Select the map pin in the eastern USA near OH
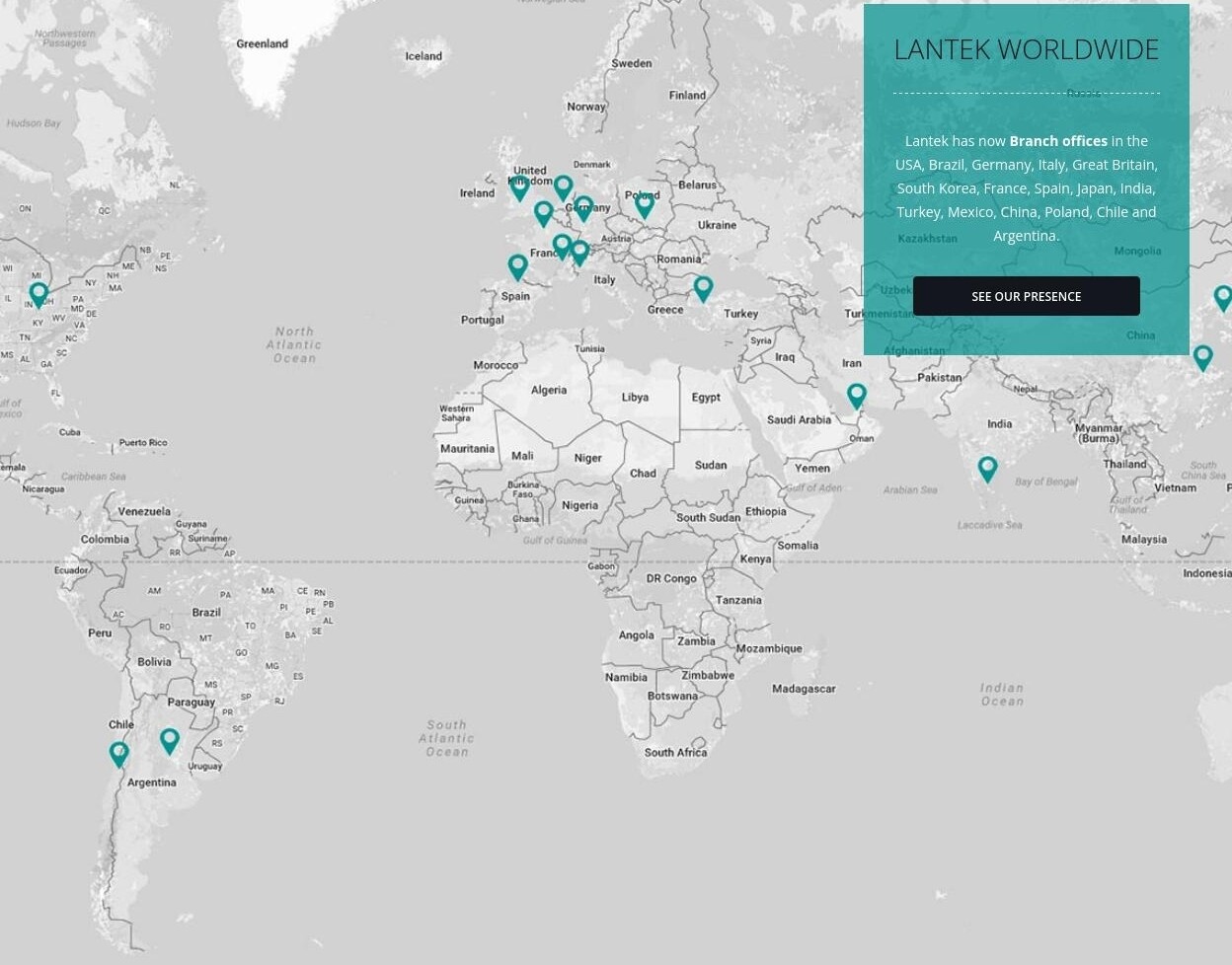The height and width of the screenshot is (965, 1232). (x=38, y=295)
